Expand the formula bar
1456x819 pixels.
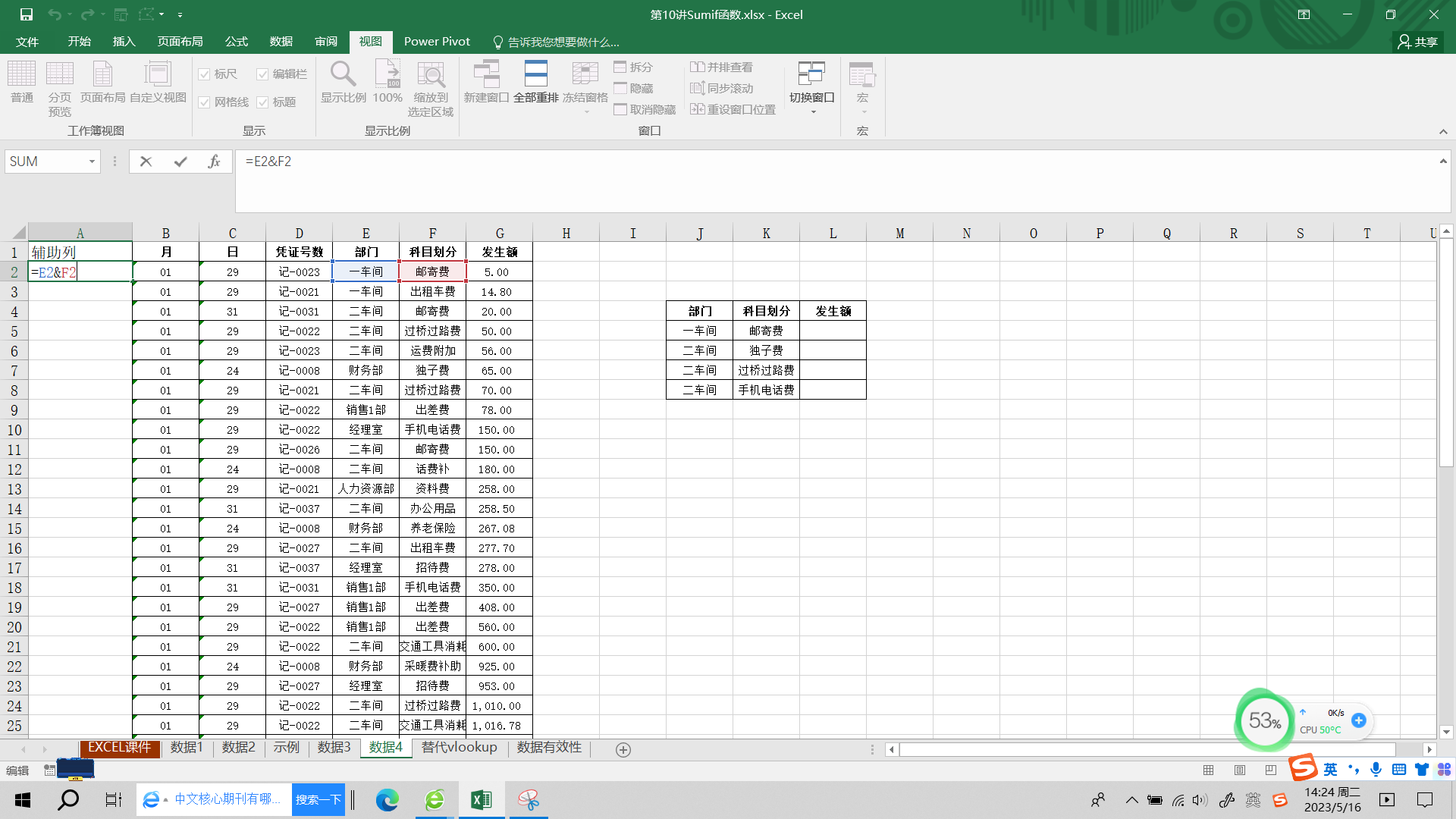click(1443, 161)
